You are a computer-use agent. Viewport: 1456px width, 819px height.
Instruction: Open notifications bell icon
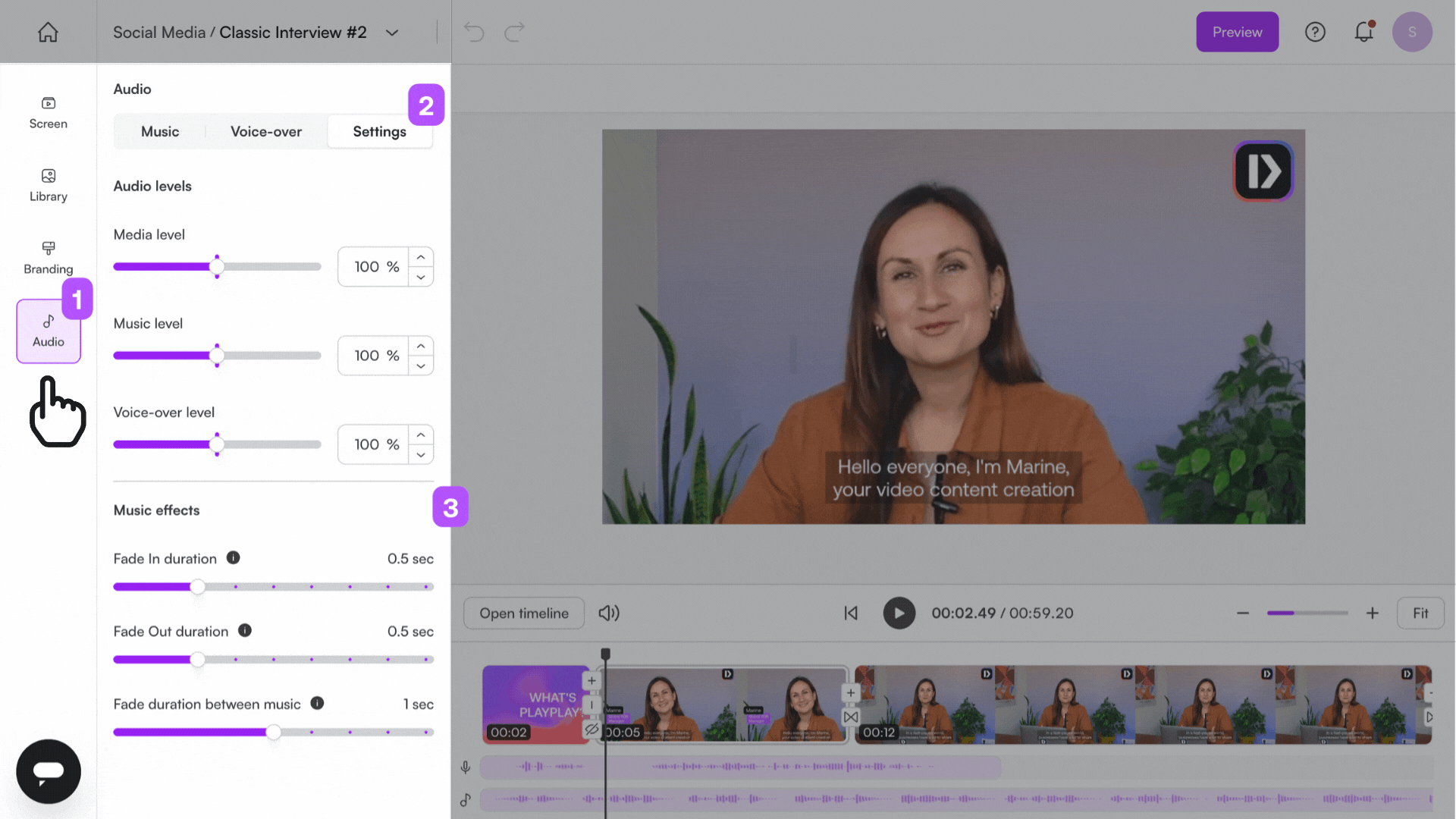pos(1363,32)
